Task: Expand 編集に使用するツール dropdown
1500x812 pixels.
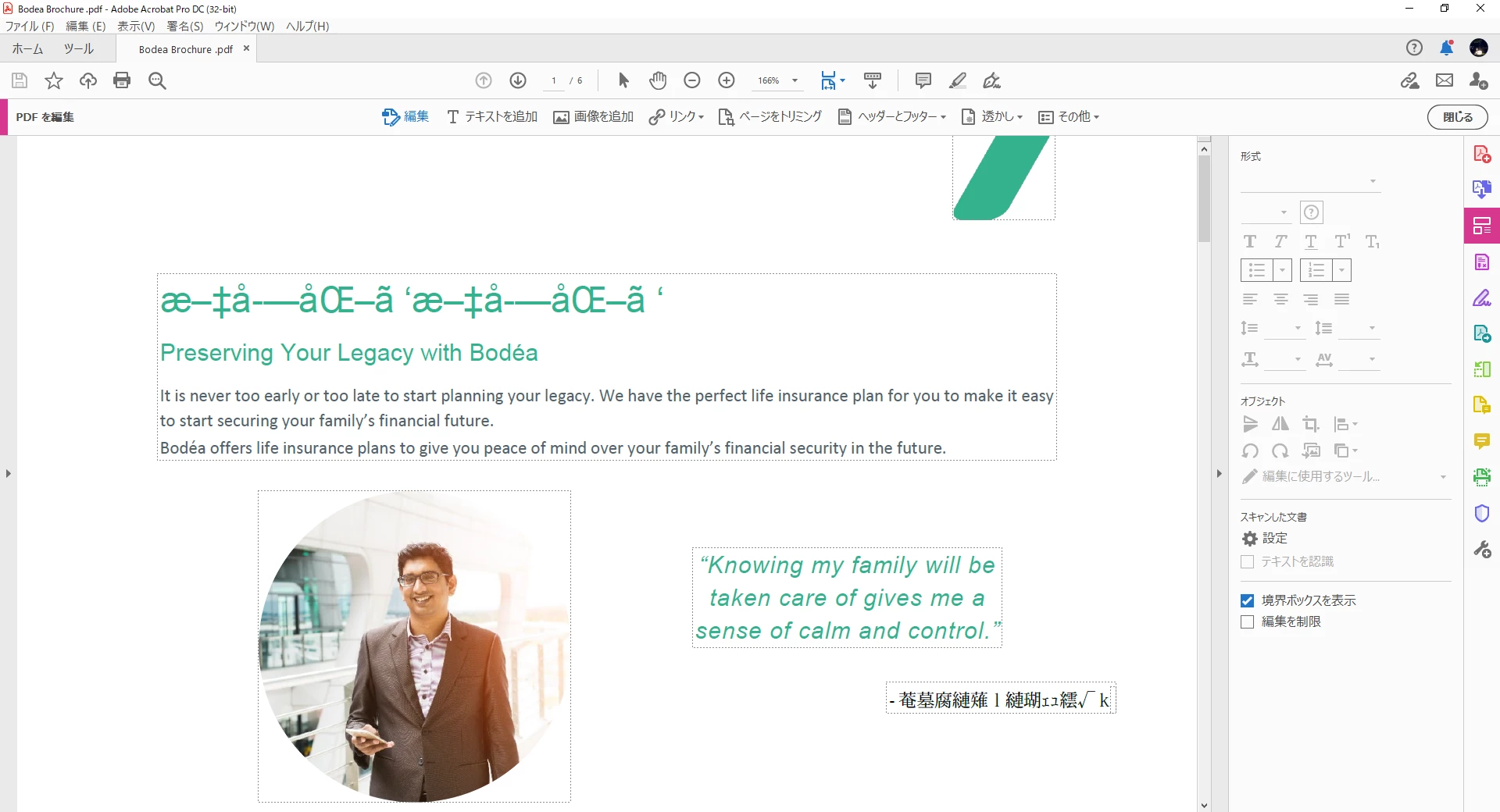Action: 1442,476
